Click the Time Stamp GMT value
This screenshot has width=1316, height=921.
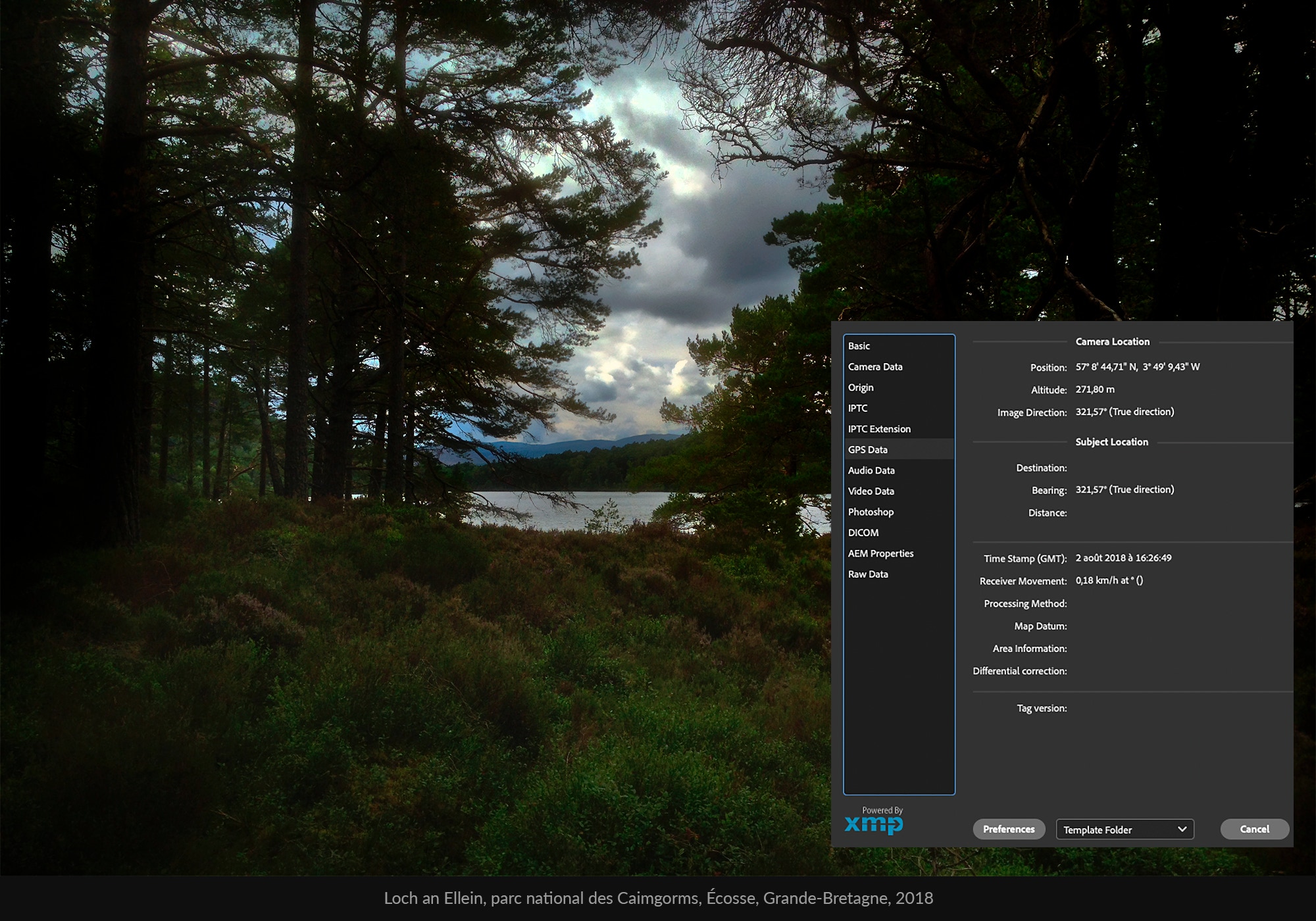(x=1123, y=558)
